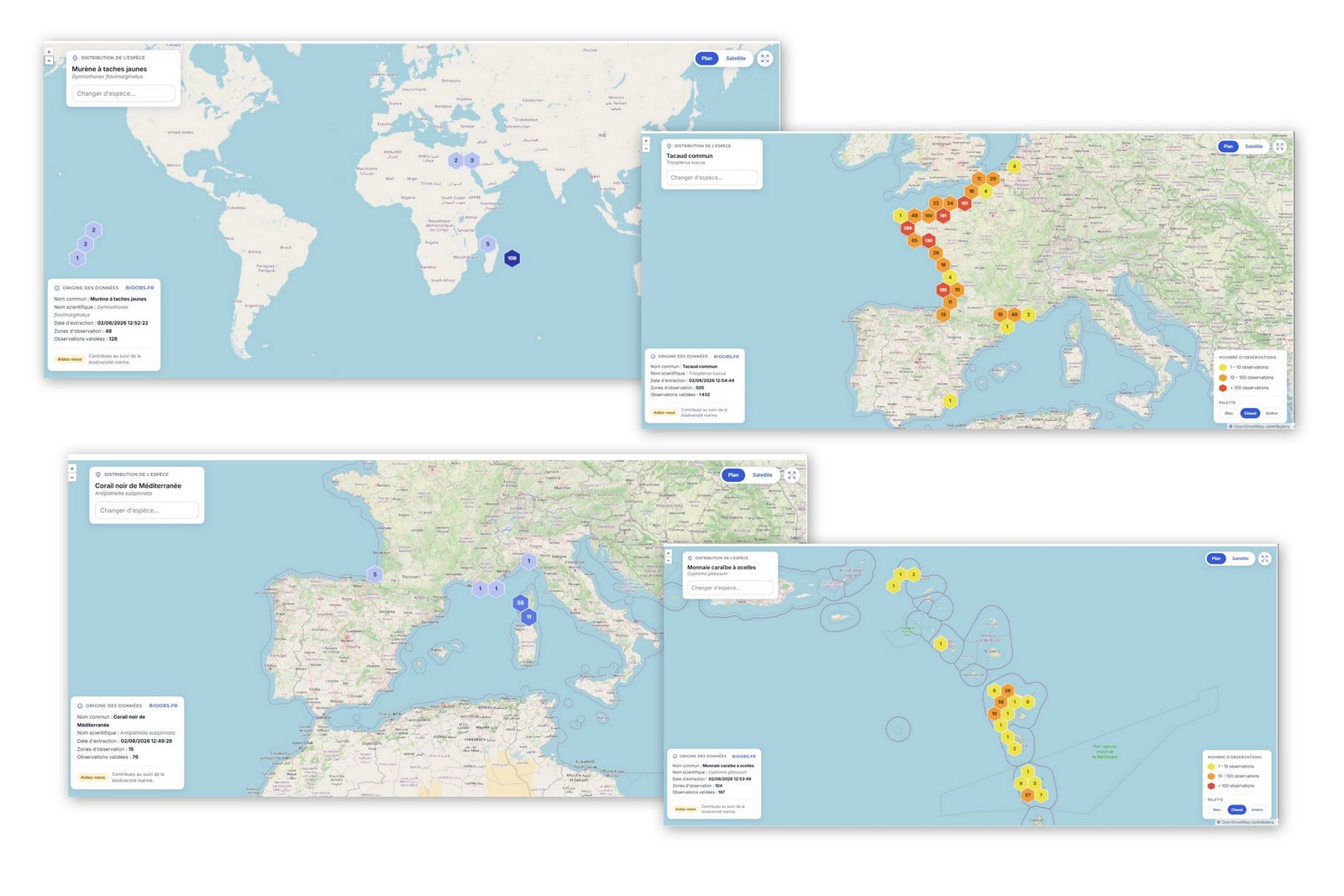
Task: Click the orange 58 hexagon on Monnaie caraïbe map
Action: 1000,702
